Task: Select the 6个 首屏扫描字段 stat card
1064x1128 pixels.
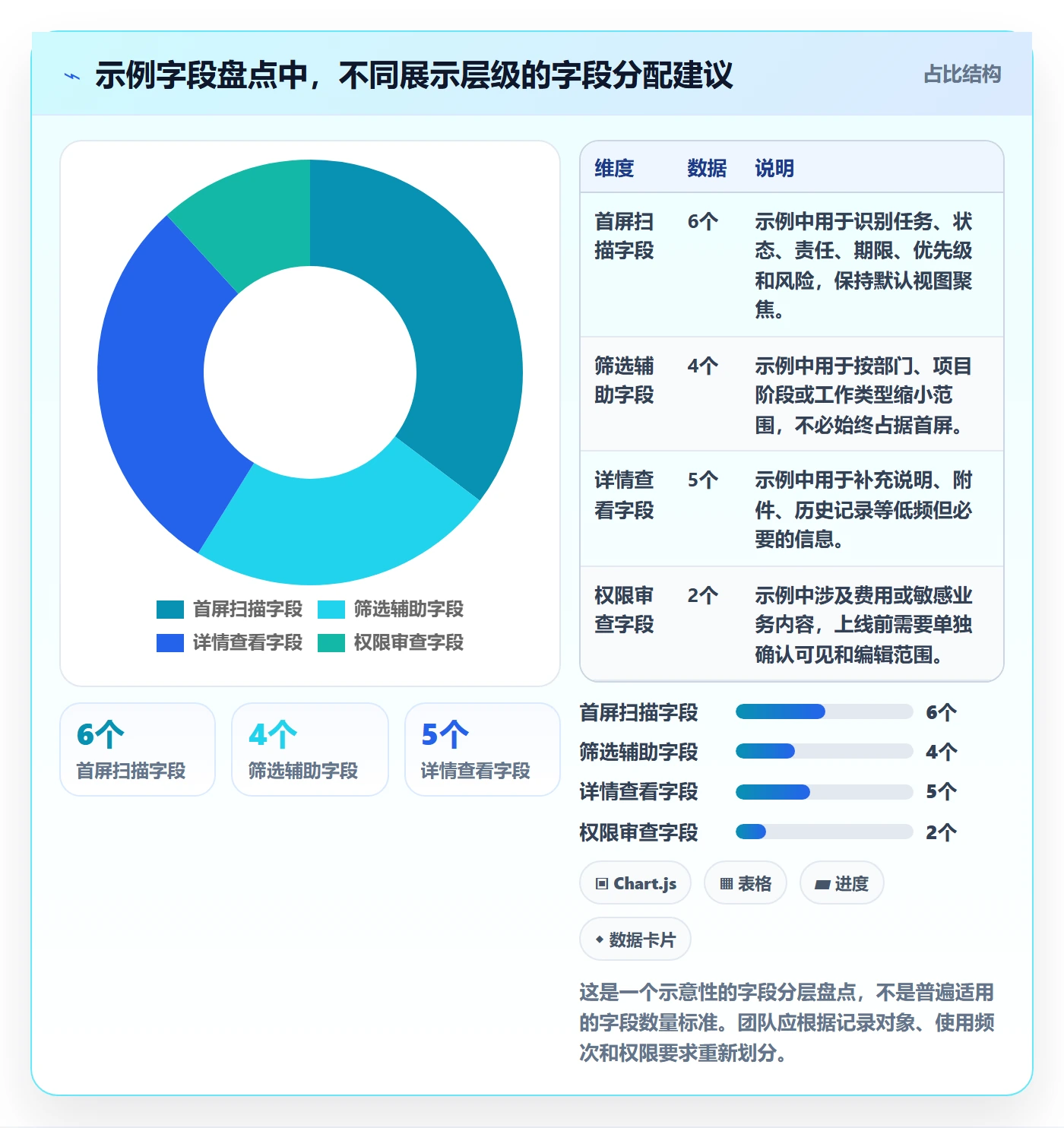Action: click(x=138, y=749)
